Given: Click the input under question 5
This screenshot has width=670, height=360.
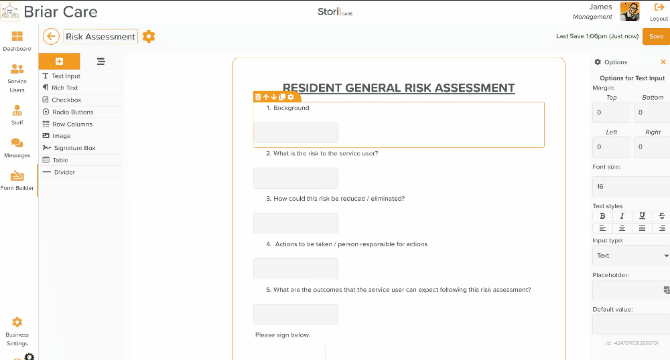Looking at the screenshot, I should (x=296, y=314).
